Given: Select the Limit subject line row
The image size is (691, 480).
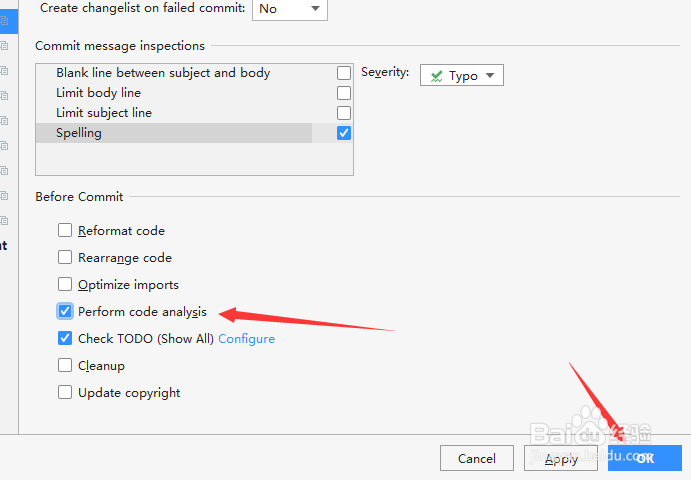Looking at the screenshot, I should pos(194,113).
